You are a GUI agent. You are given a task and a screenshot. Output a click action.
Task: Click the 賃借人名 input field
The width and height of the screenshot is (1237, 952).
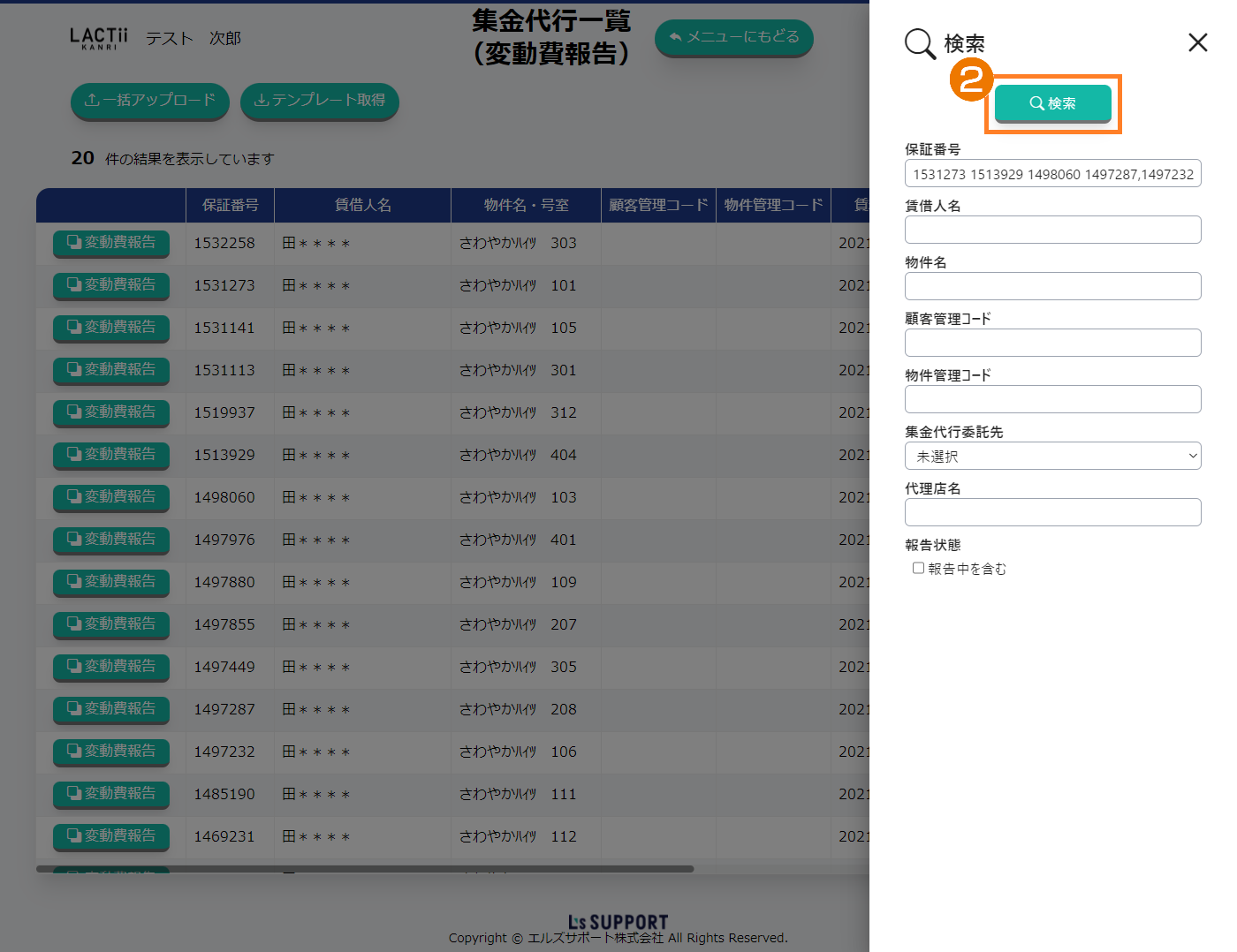(x=1052, y=230)
